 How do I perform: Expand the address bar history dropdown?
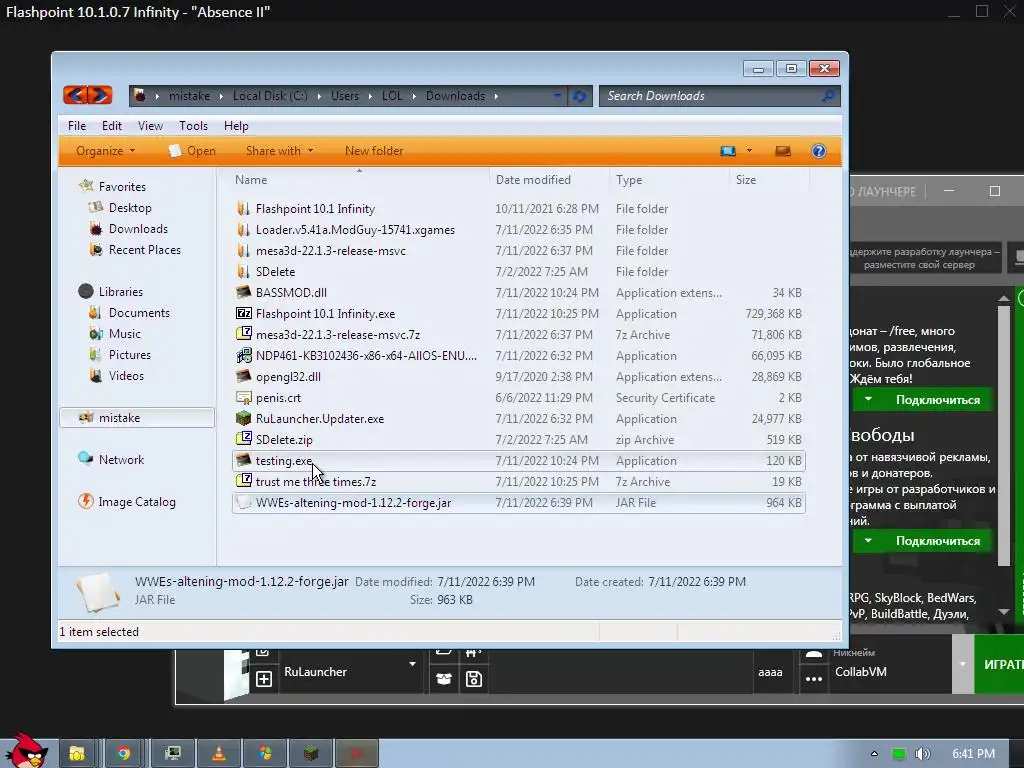557,96
